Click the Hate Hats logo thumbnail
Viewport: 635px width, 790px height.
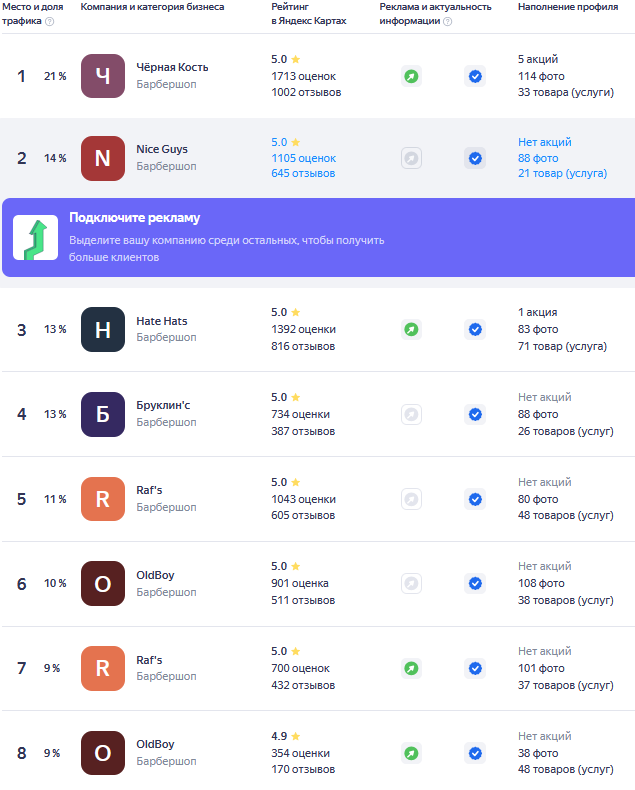tap(103, 329)
